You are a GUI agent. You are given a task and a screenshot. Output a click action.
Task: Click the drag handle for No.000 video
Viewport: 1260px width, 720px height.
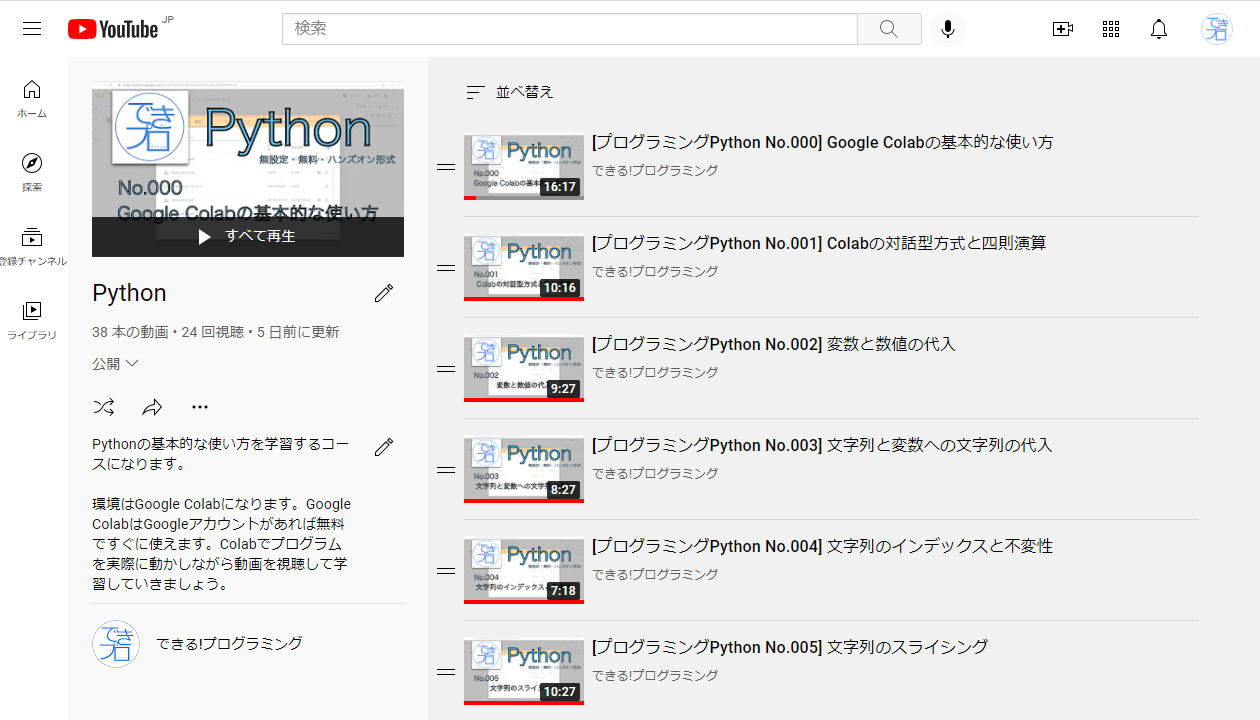pyautogui.click(x=447, y=167)
